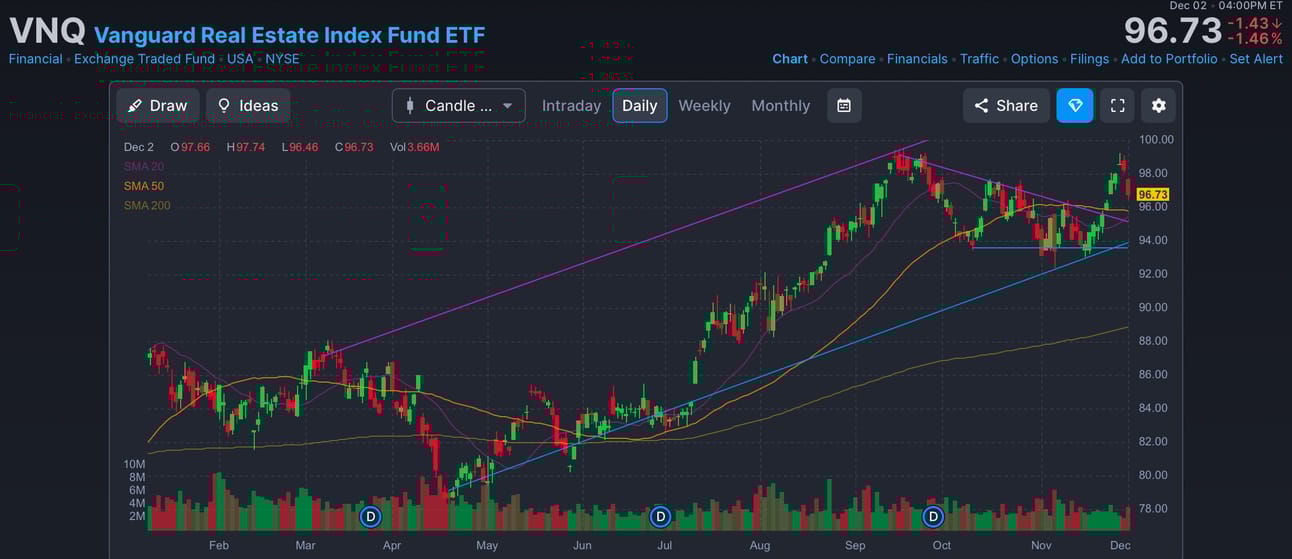The height and width of the screenshot is (559, 1292).
Task: Click the last price 96.73 in header
Action: 1173,30
